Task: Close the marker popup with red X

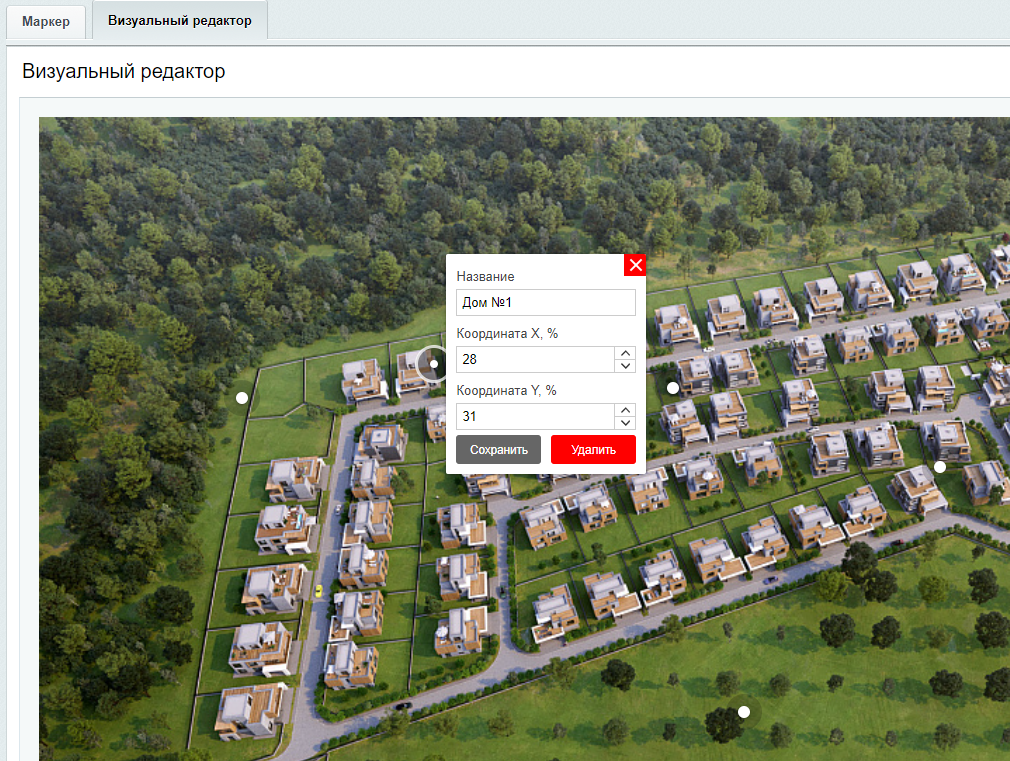Action: 635,265
